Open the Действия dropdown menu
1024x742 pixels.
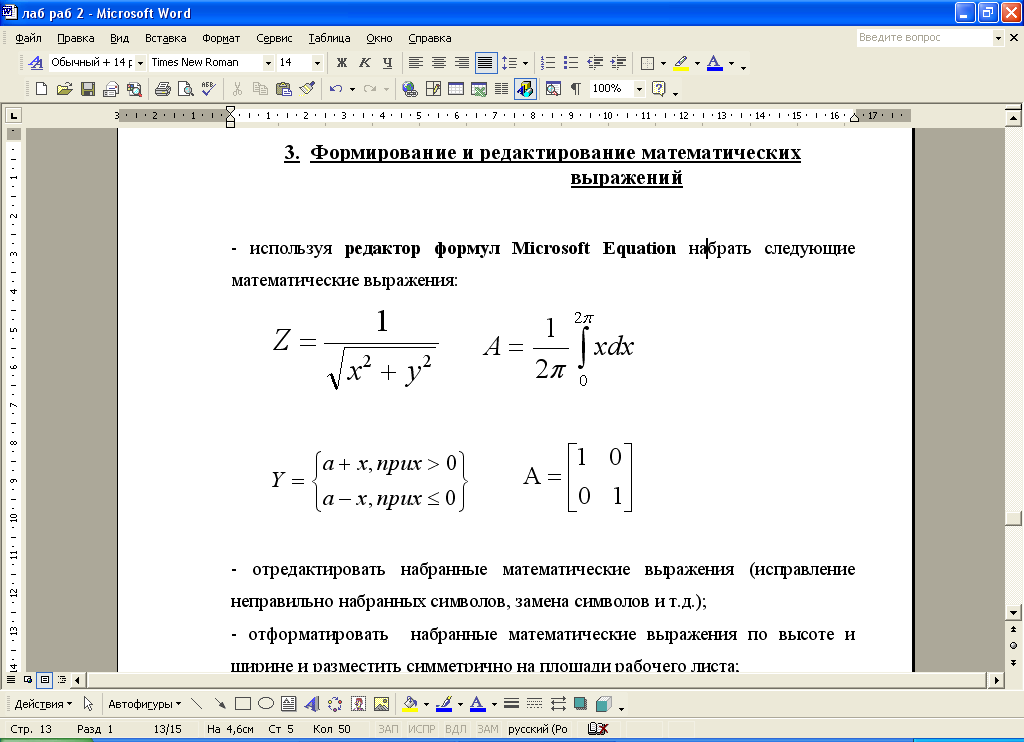click(x=43, y=704)
